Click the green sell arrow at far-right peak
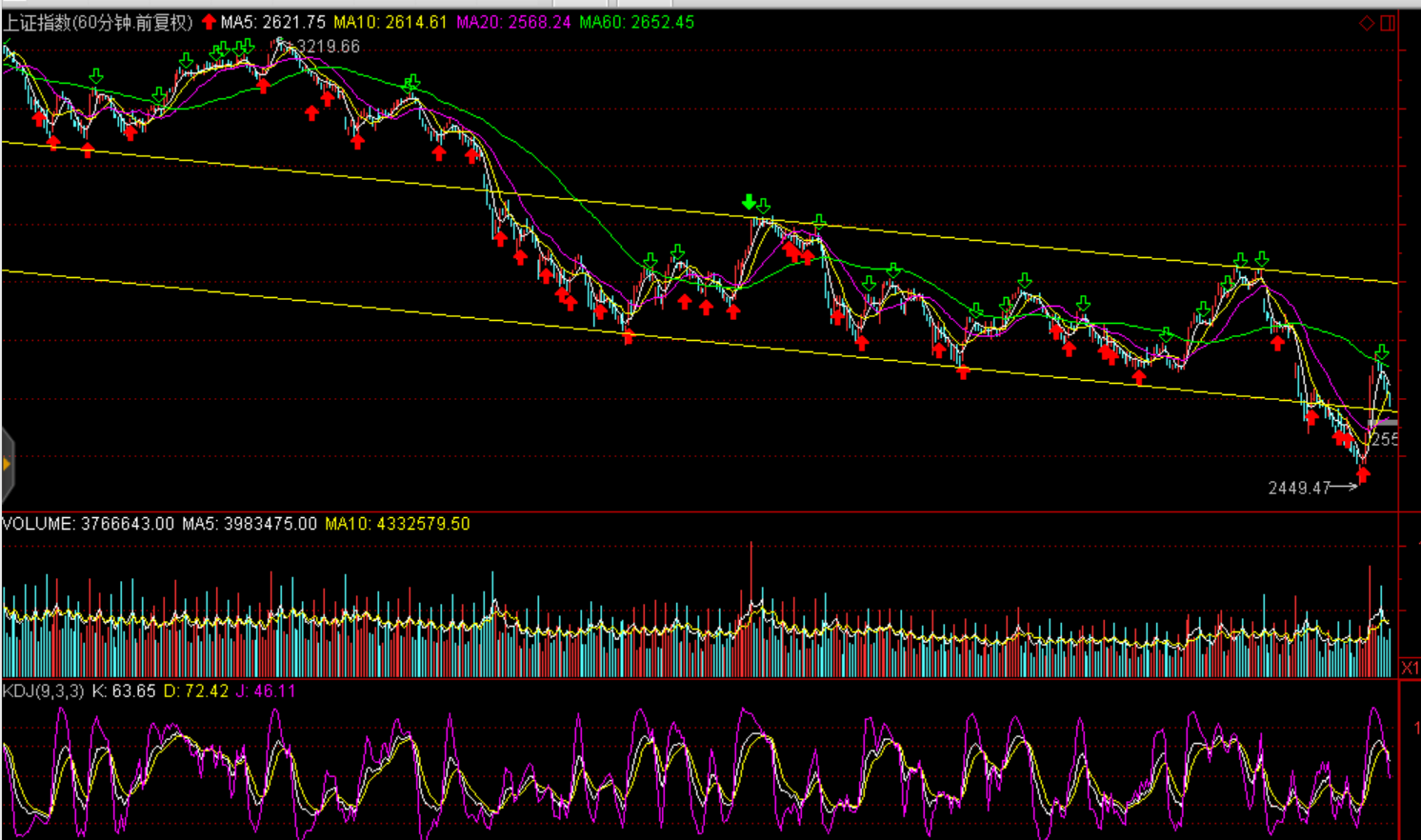The image size is (1421, 840). click(1381, 352)
